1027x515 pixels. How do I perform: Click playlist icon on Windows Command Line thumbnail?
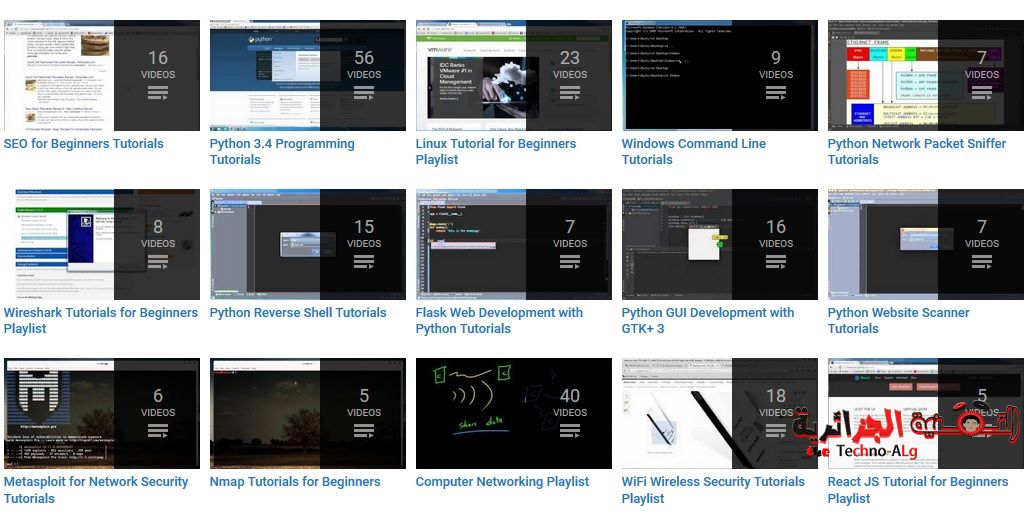click(776, 93)
